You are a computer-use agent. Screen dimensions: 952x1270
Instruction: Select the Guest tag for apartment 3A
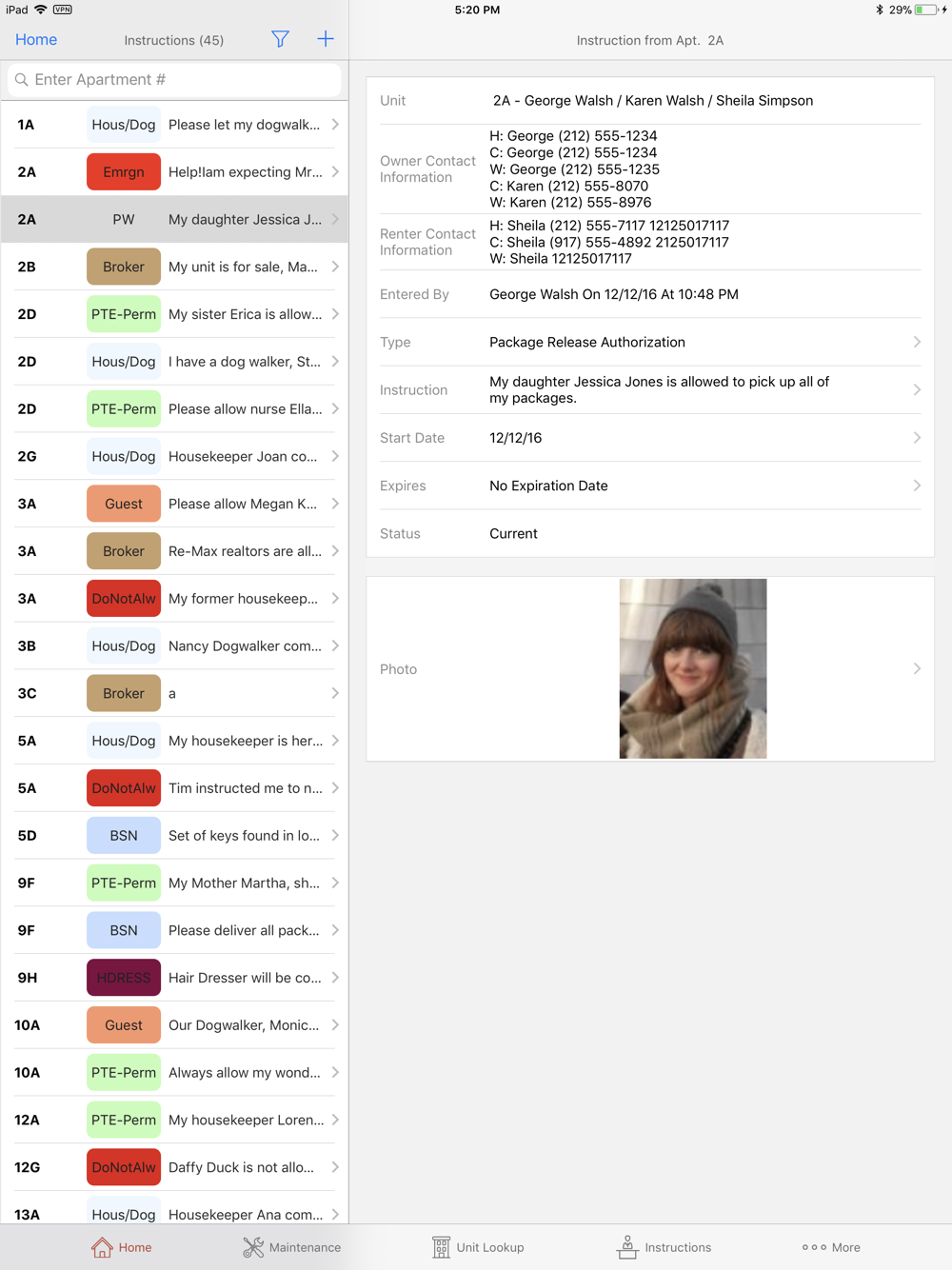(124, 504)
